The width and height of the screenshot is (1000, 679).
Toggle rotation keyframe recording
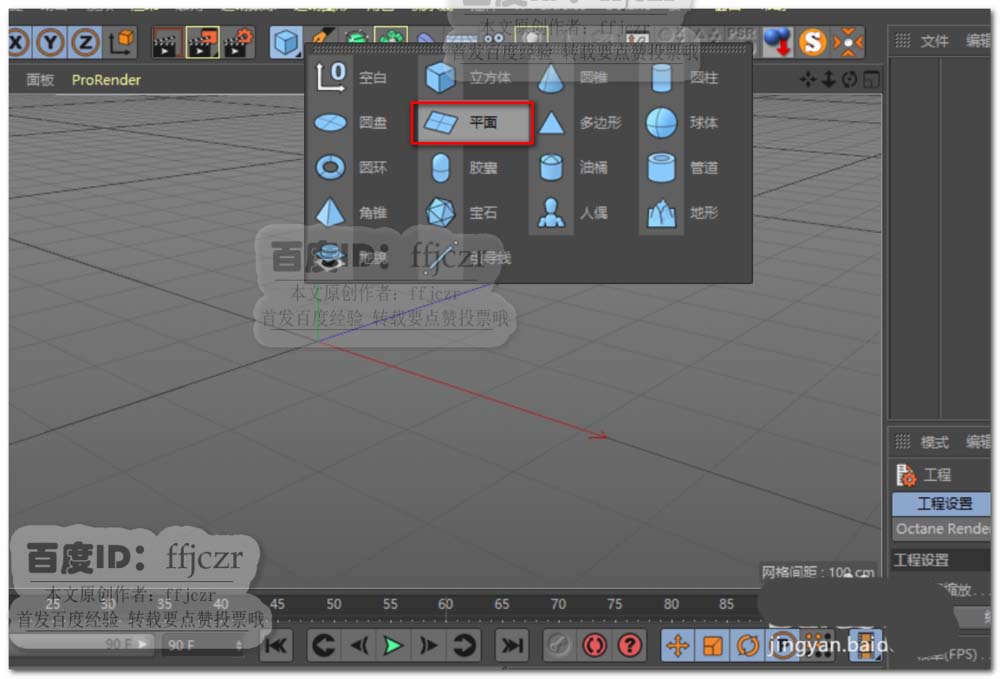[747, 646]
